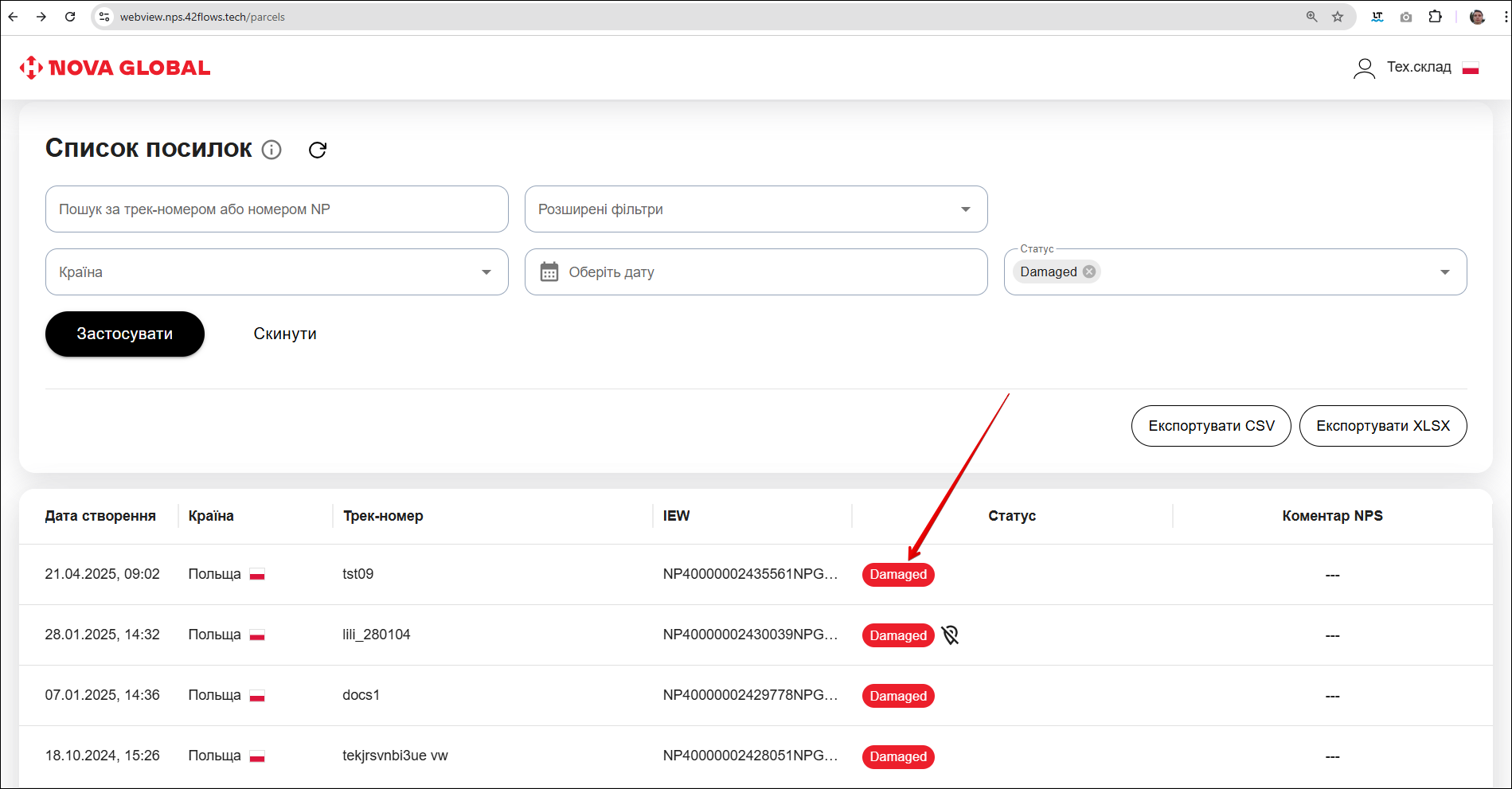Click the Nova Global logo
1512x789 pixels.
115,68
